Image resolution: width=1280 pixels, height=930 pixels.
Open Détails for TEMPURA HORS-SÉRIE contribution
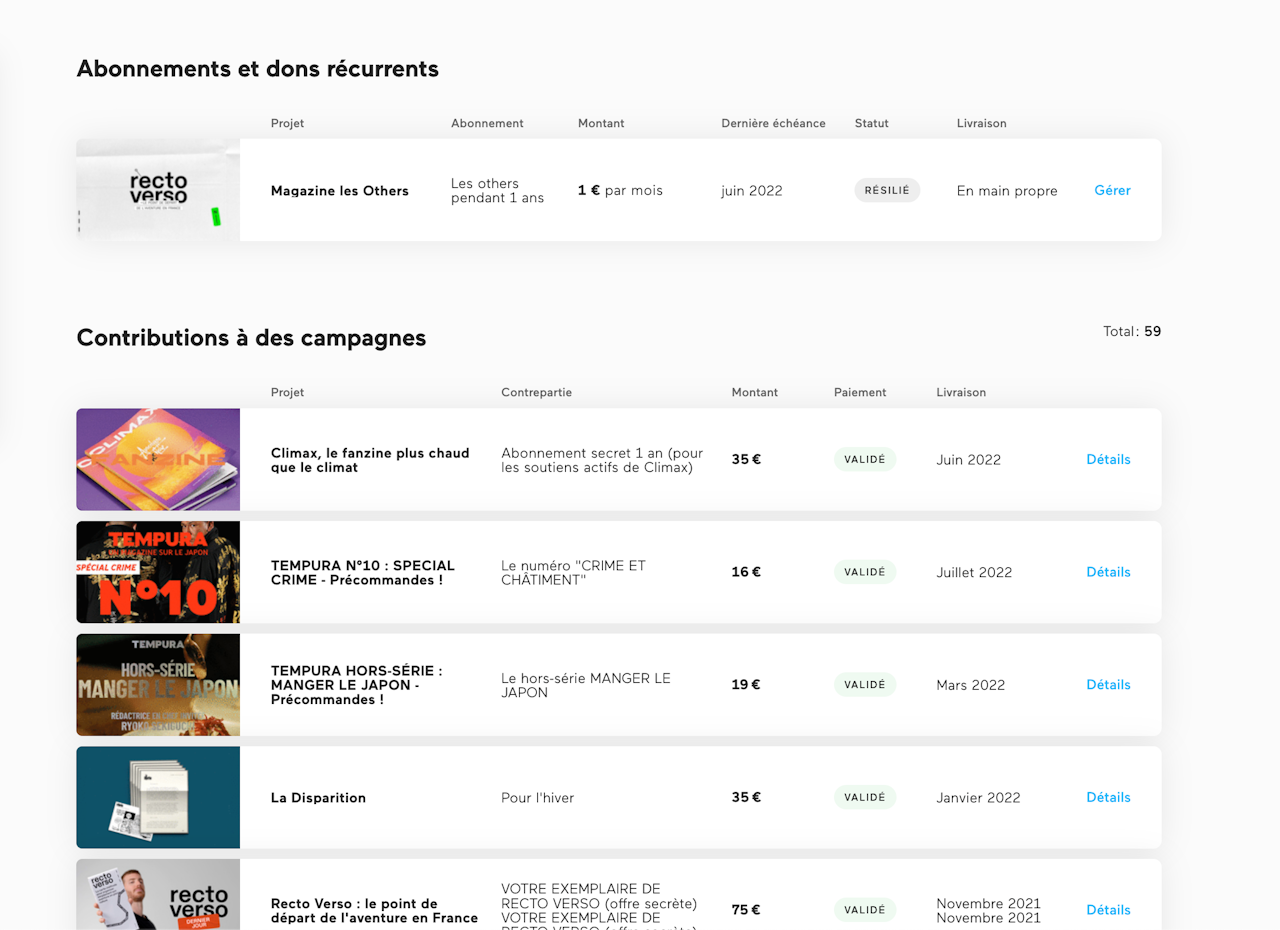pyautogui.click(x=1108, y=685)
